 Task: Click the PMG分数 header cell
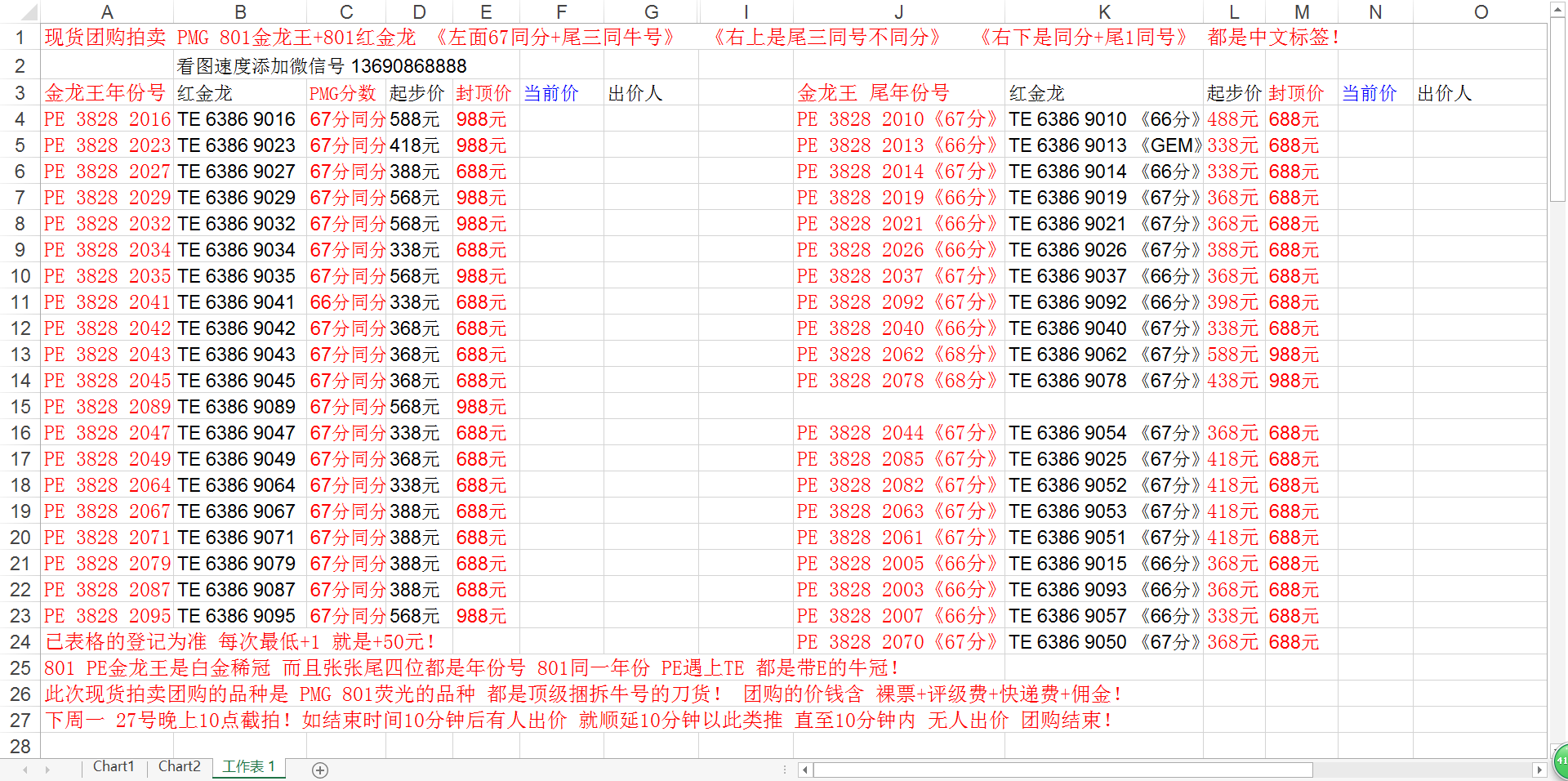(346, 93)
